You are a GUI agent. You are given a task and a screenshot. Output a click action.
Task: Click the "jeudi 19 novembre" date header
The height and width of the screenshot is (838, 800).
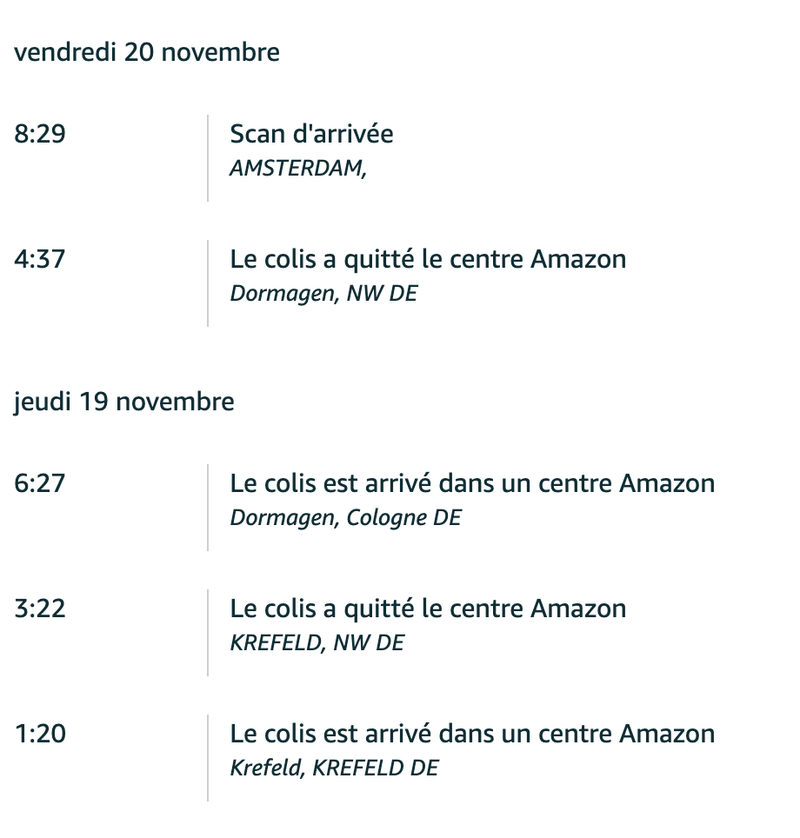[124, 402]
